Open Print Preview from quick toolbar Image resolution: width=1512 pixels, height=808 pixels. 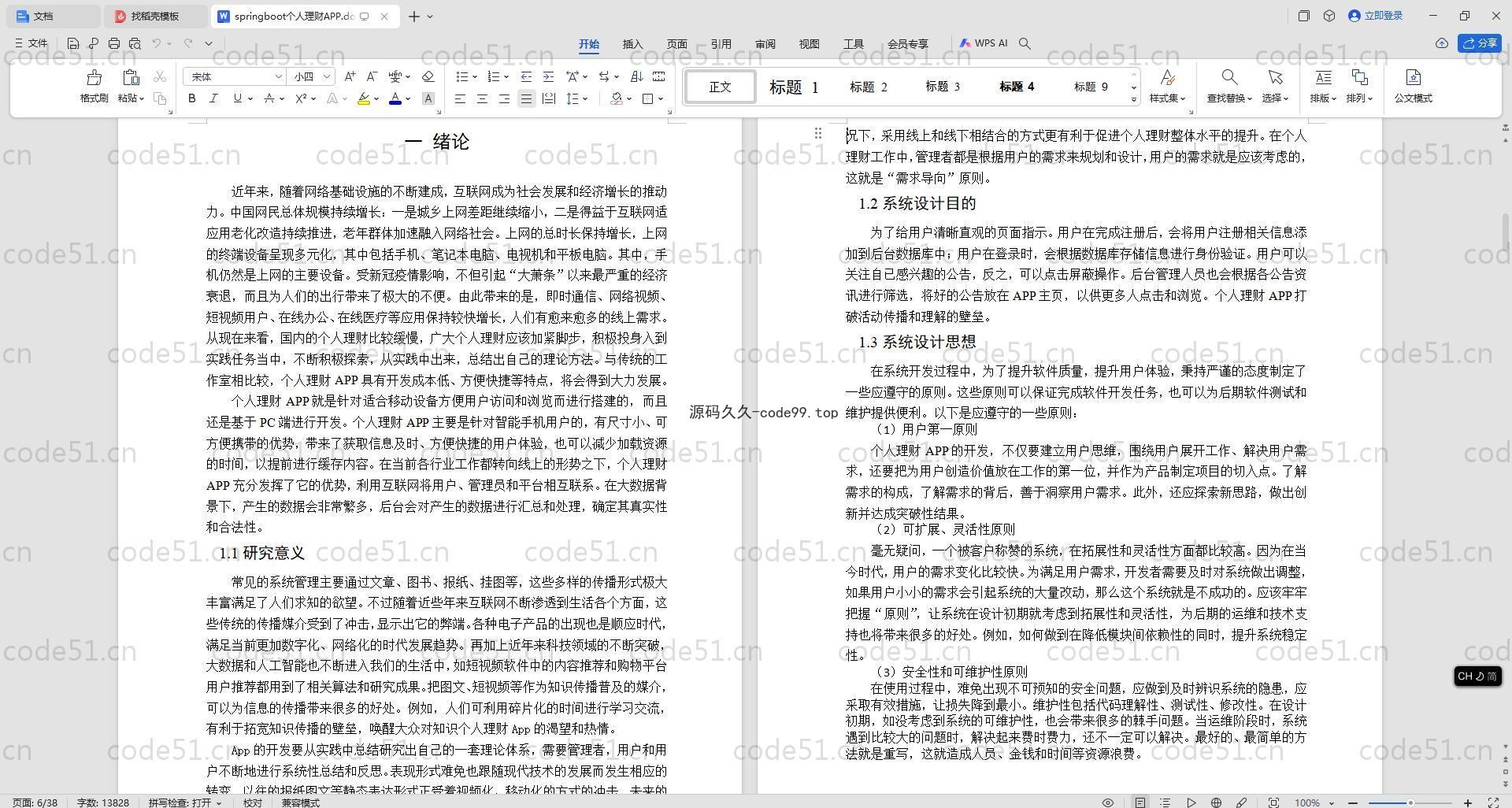coord(135,43)
